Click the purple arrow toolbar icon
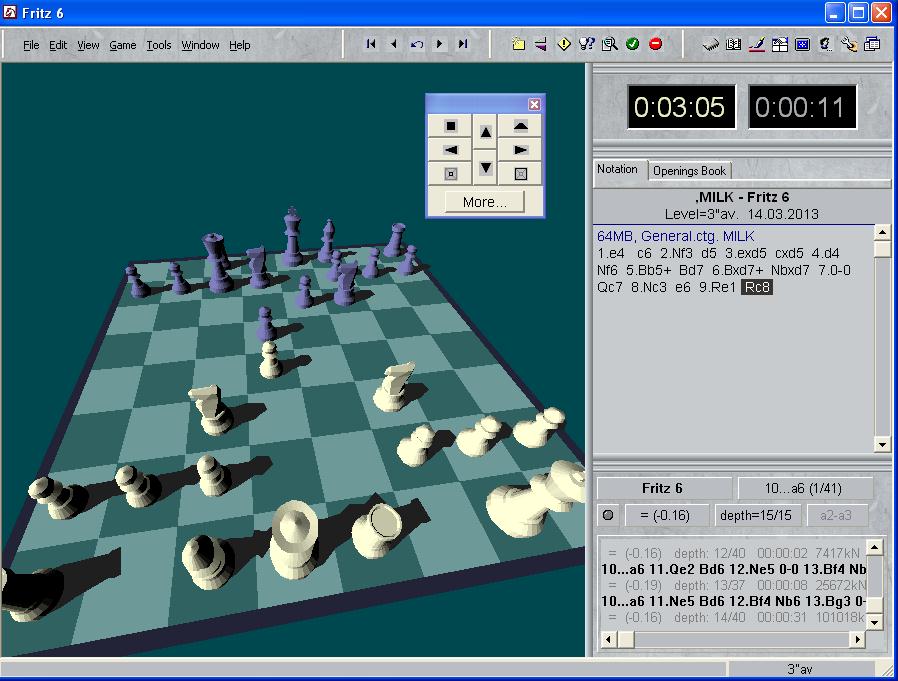Image resolution: width=898 pixels, height=681 pixels. (x=541, y=44)
